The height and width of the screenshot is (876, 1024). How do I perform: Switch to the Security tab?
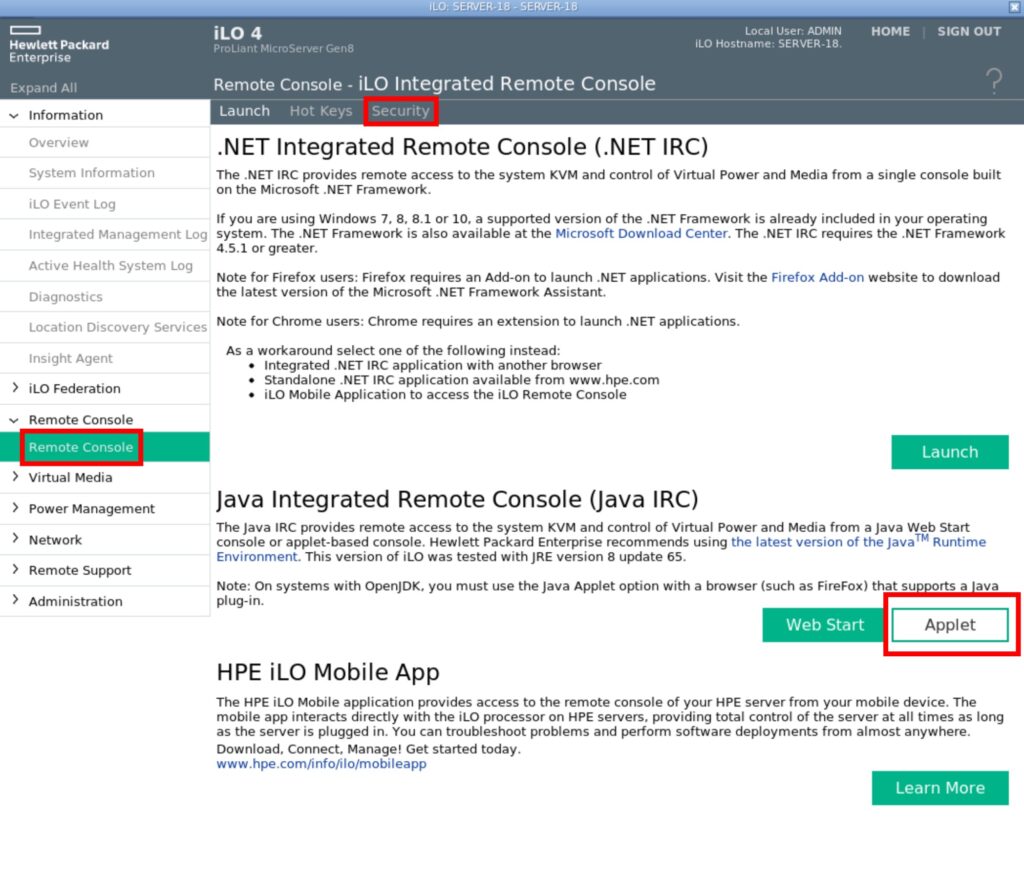(400, 111)
